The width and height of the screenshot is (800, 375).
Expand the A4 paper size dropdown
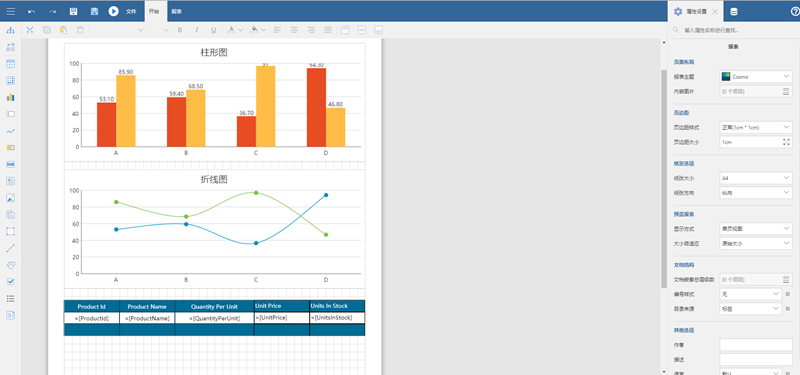point(756,178)
